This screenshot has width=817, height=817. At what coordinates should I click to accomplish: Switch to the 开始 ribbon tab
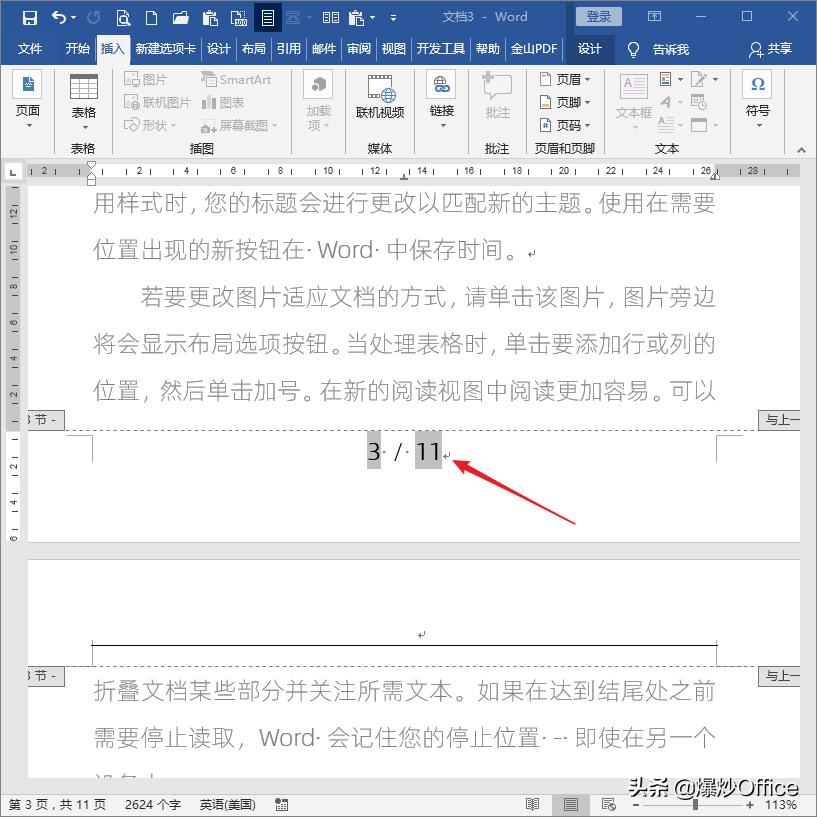click(x=77, y=47)
